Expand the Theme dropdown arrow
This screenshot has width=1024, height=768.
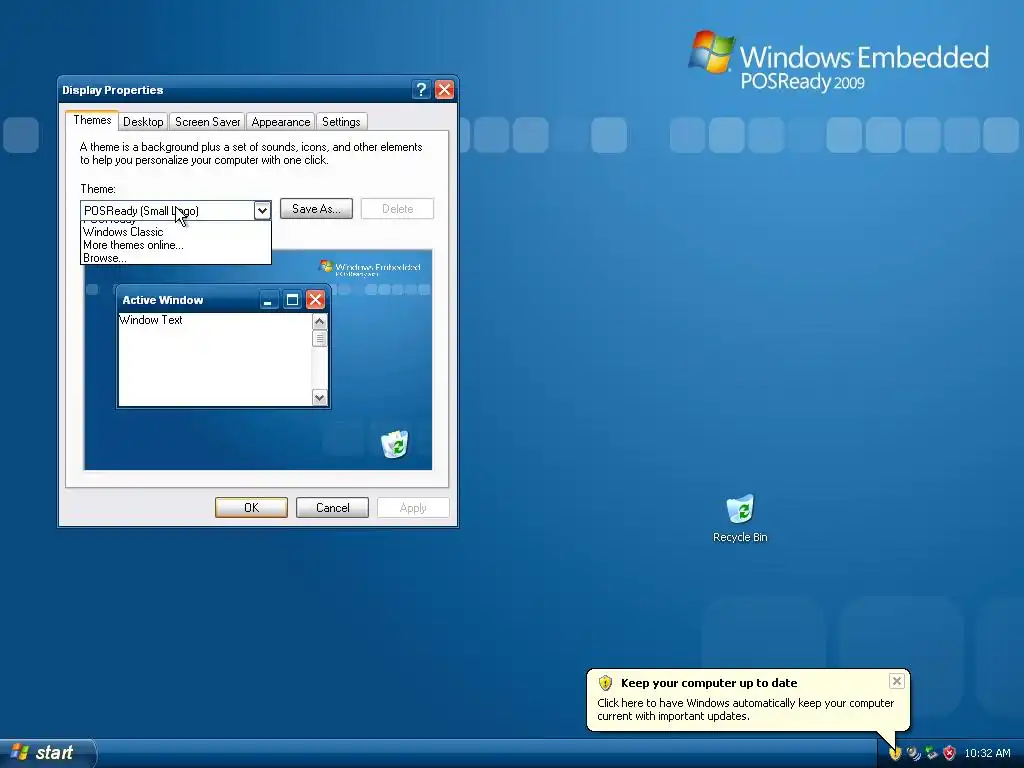[x=262, y=210]
